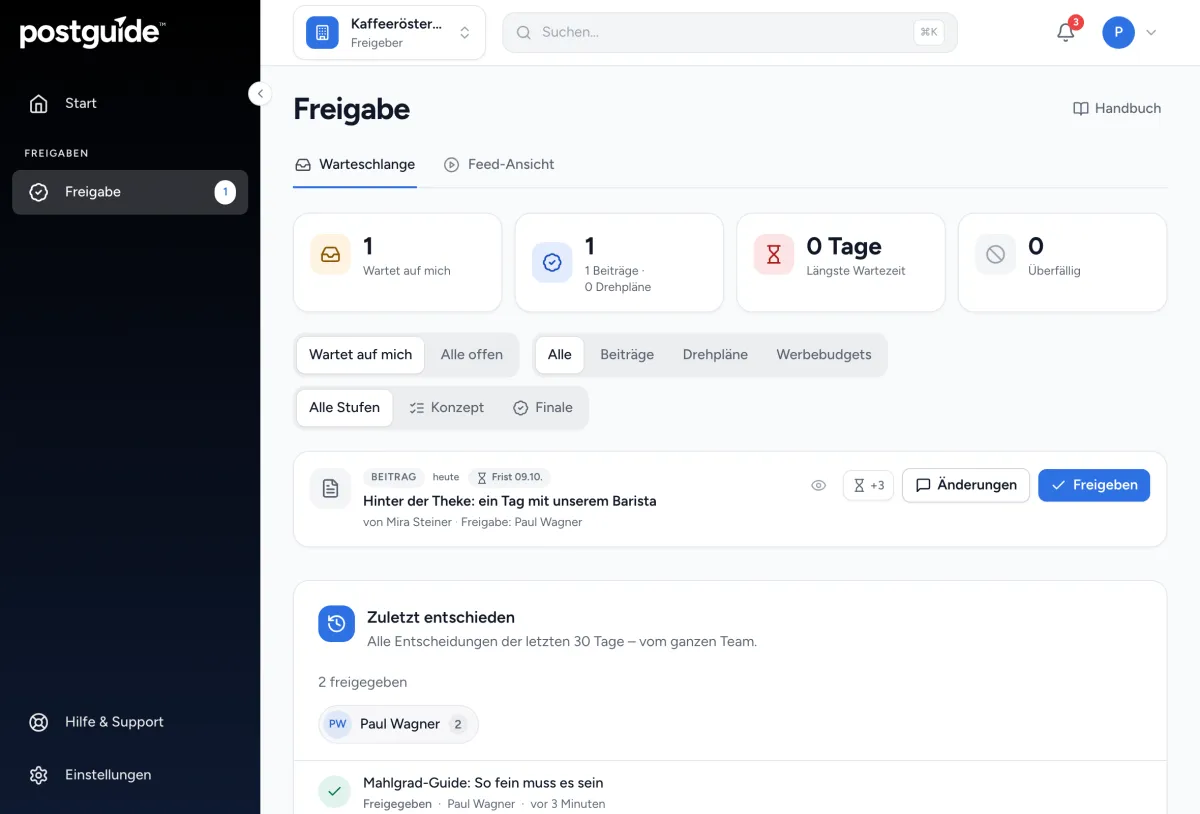Image resolution: width=1200 pixels, height=814 pixels.
Task: Filter stage to Finale
Action: pos(543,407)
